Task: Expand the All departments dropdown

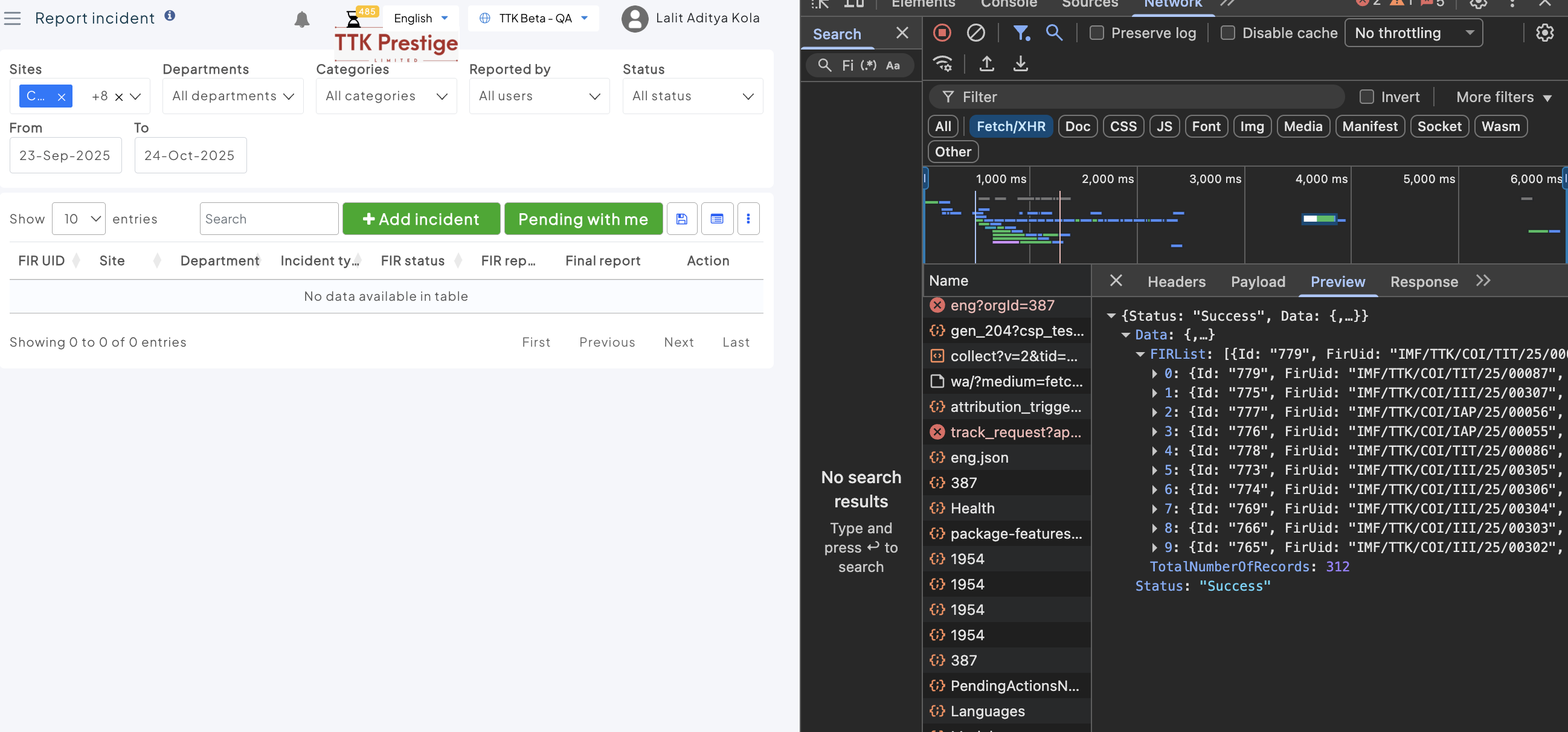Action: (233, 96)
